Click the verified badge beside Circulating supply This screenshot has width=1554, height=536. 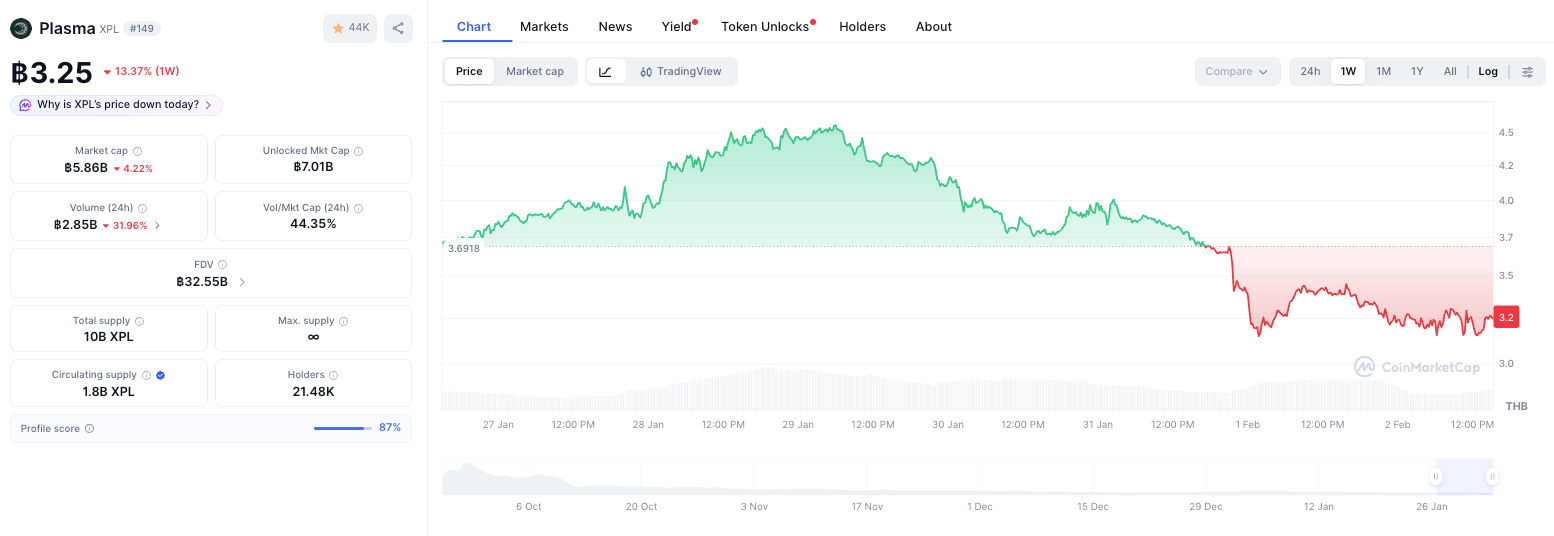160,375
